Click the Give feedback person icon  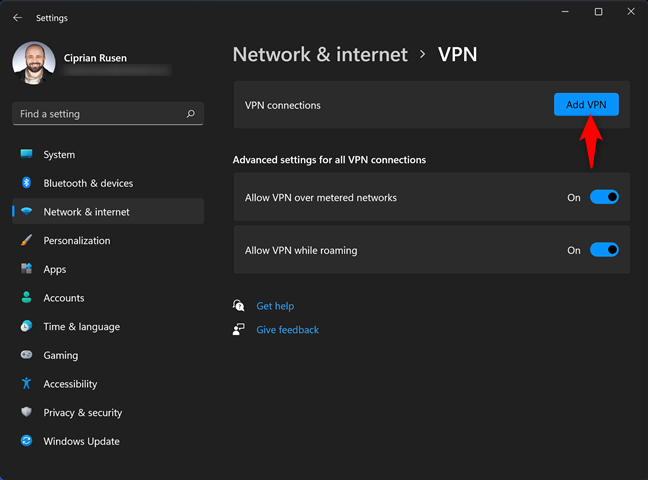pyautogui.click(x=238, y=330)
